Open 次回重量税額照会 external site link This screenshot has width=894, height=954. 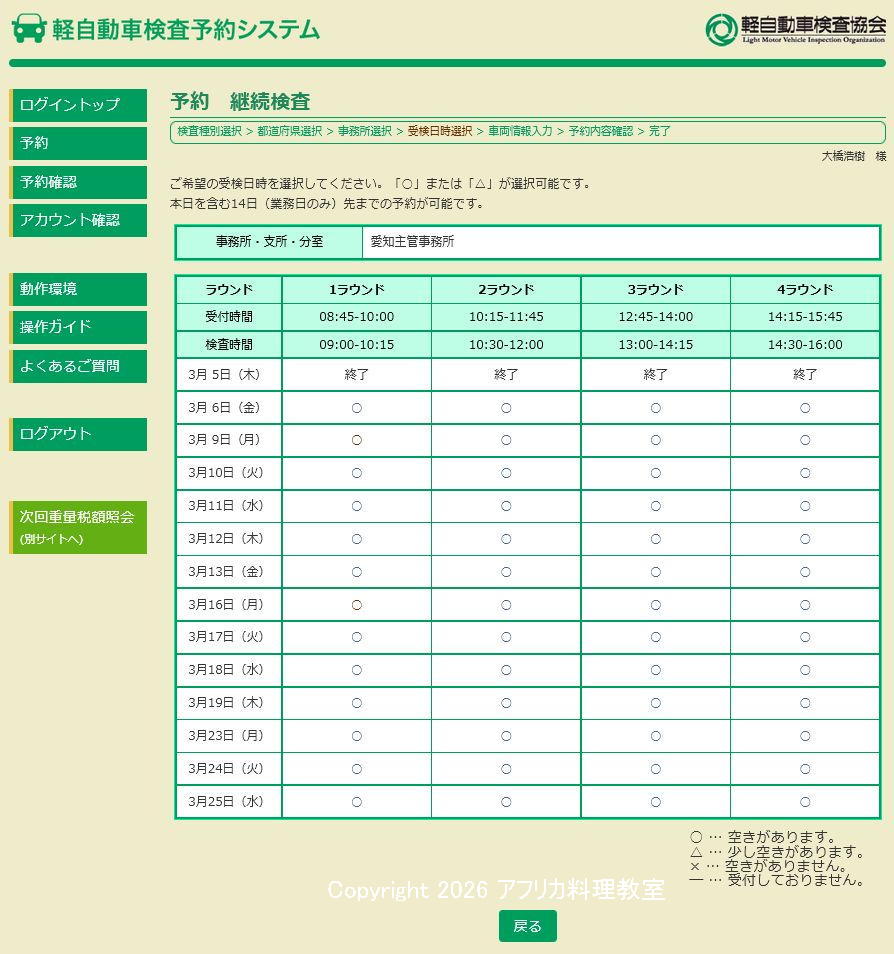[79, 527]
